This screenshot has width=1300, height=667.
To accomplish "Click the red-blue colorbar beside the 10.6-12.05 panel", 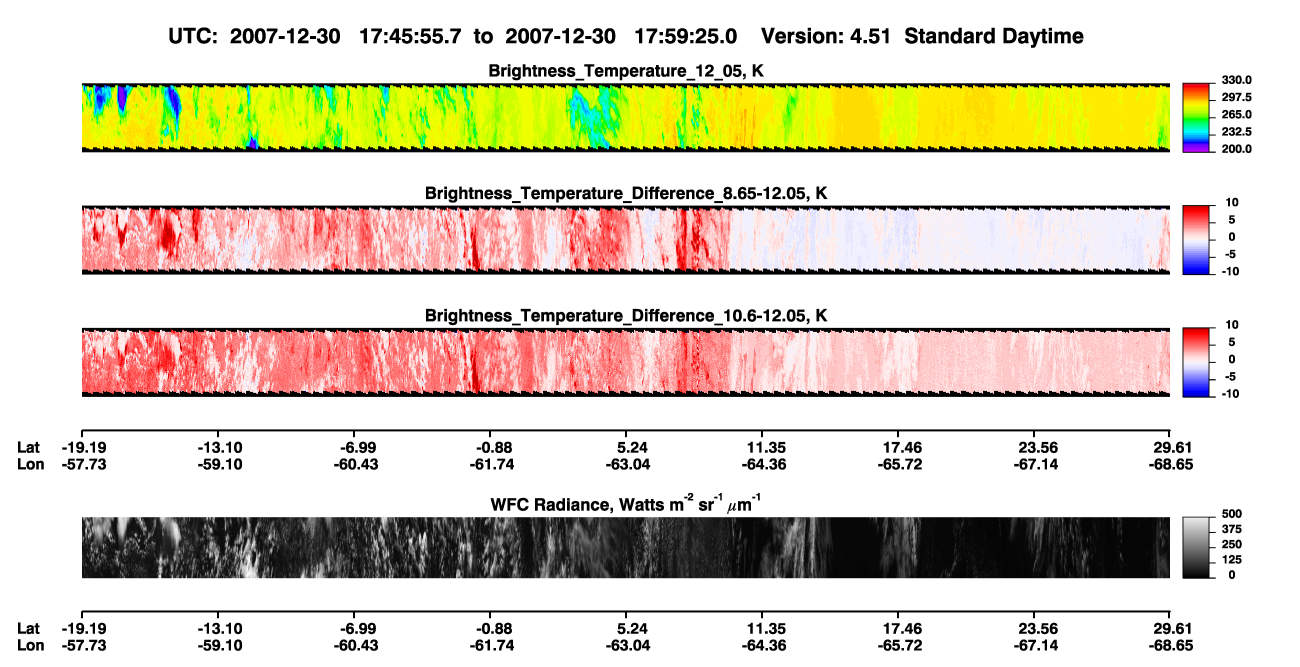I will point(1197,362).
